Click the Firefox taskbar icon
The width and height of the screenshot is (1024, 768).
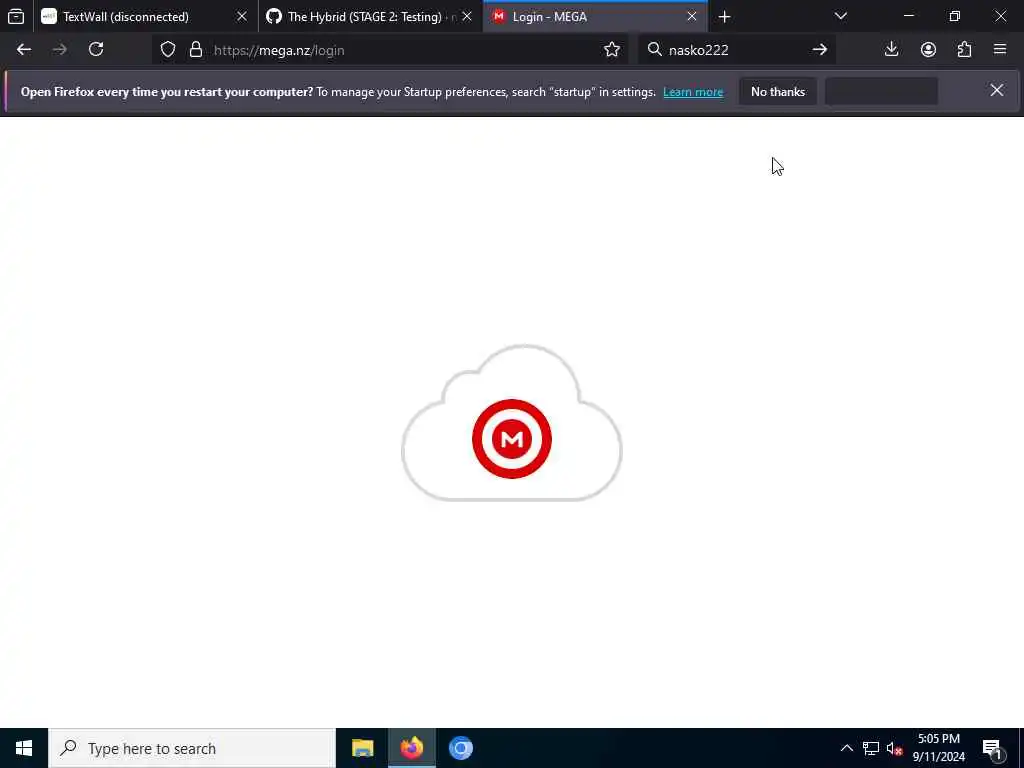click(411, 748)
